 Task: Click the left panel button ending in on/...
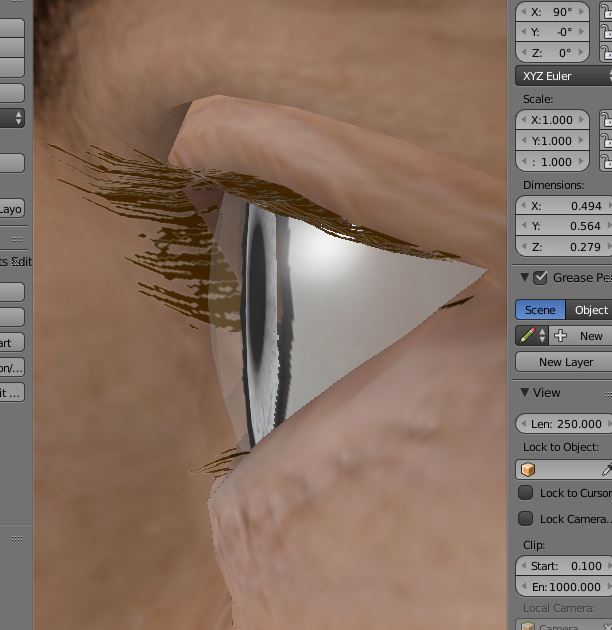pos(12,367)
